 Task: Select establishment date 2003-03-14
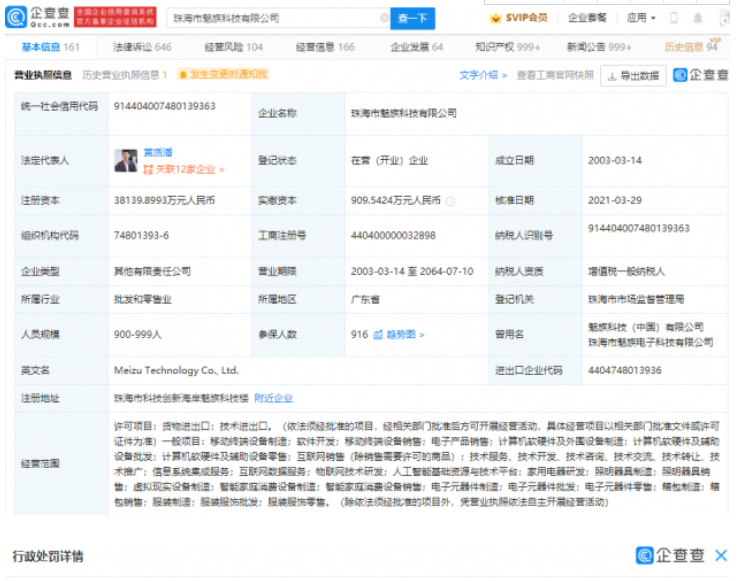coord(615,161)
